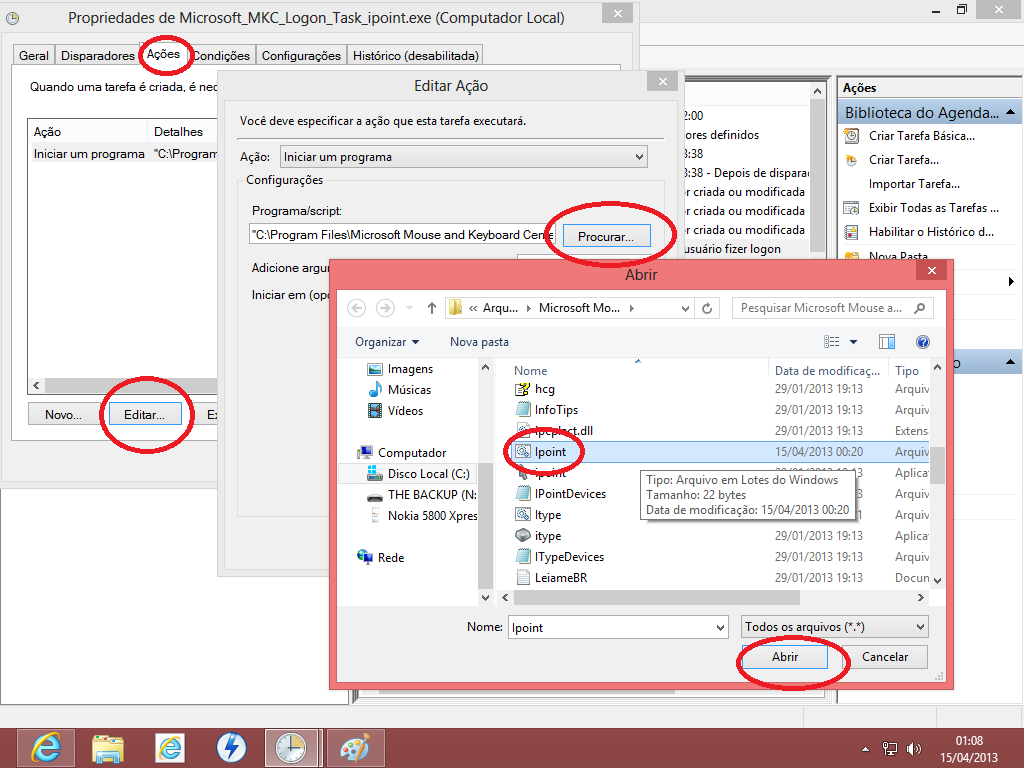Switch to Task Scheduler clock taskbar icon
Viewport: 1024px width, 768px height.
pyautogui.click(x=291, y=748)
